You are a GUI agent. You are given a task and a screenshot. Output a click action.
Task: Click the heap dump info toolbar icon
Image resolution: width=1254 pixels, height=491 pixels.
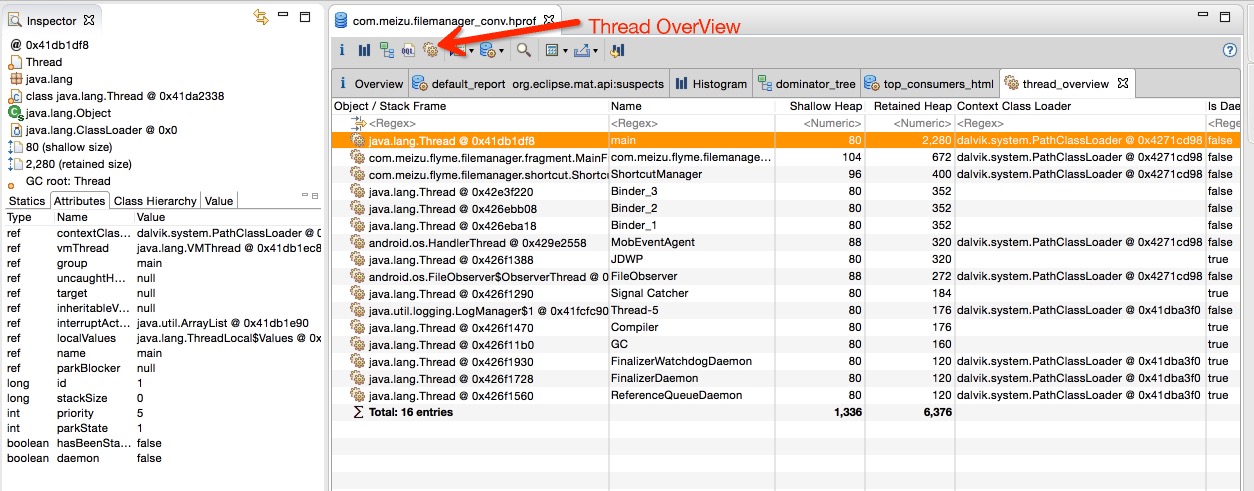[342, 50]
